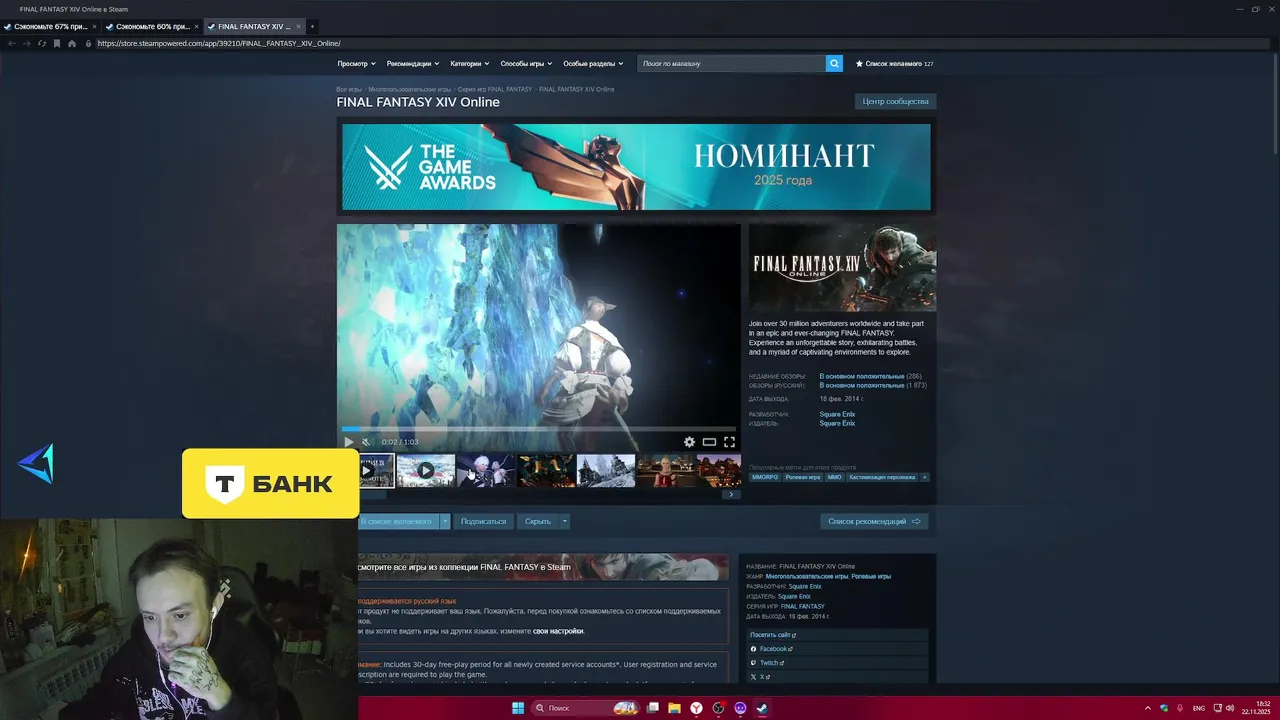Click Подписаться follow button

[x=483, y=521]
